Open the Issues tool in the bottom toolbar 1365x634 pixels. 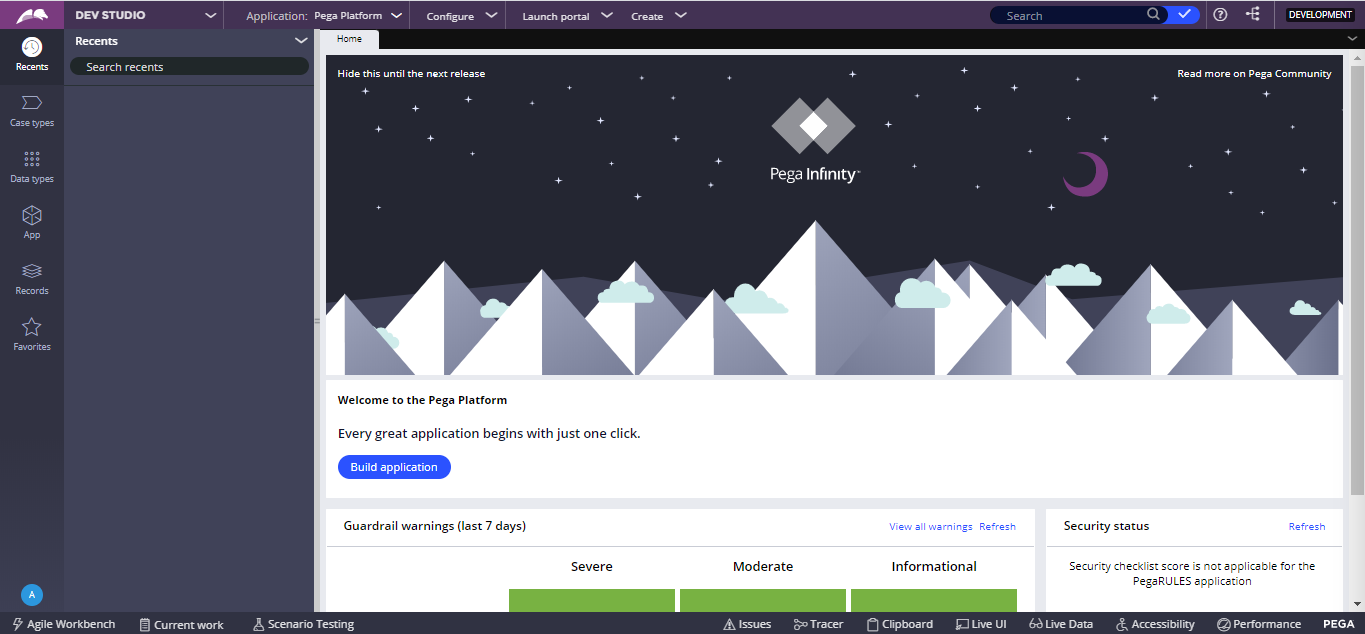pyautogui.click(x=747, y=624)
